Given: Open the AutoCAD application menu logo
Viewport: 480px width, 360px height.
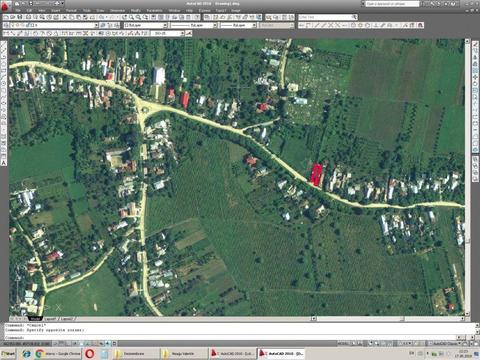Looking at the screenshot, I should 6,6.
